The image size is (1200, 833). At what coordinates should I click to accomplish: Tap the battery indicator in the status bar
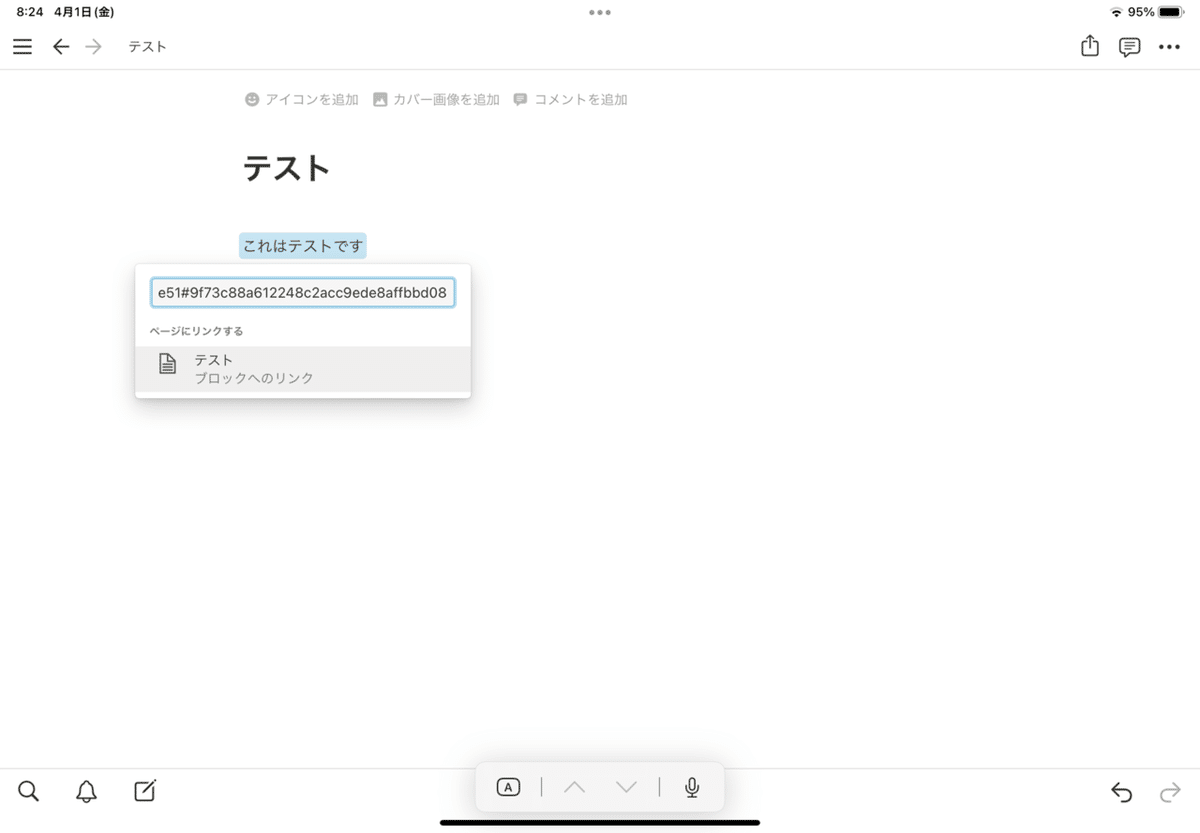1171,12
